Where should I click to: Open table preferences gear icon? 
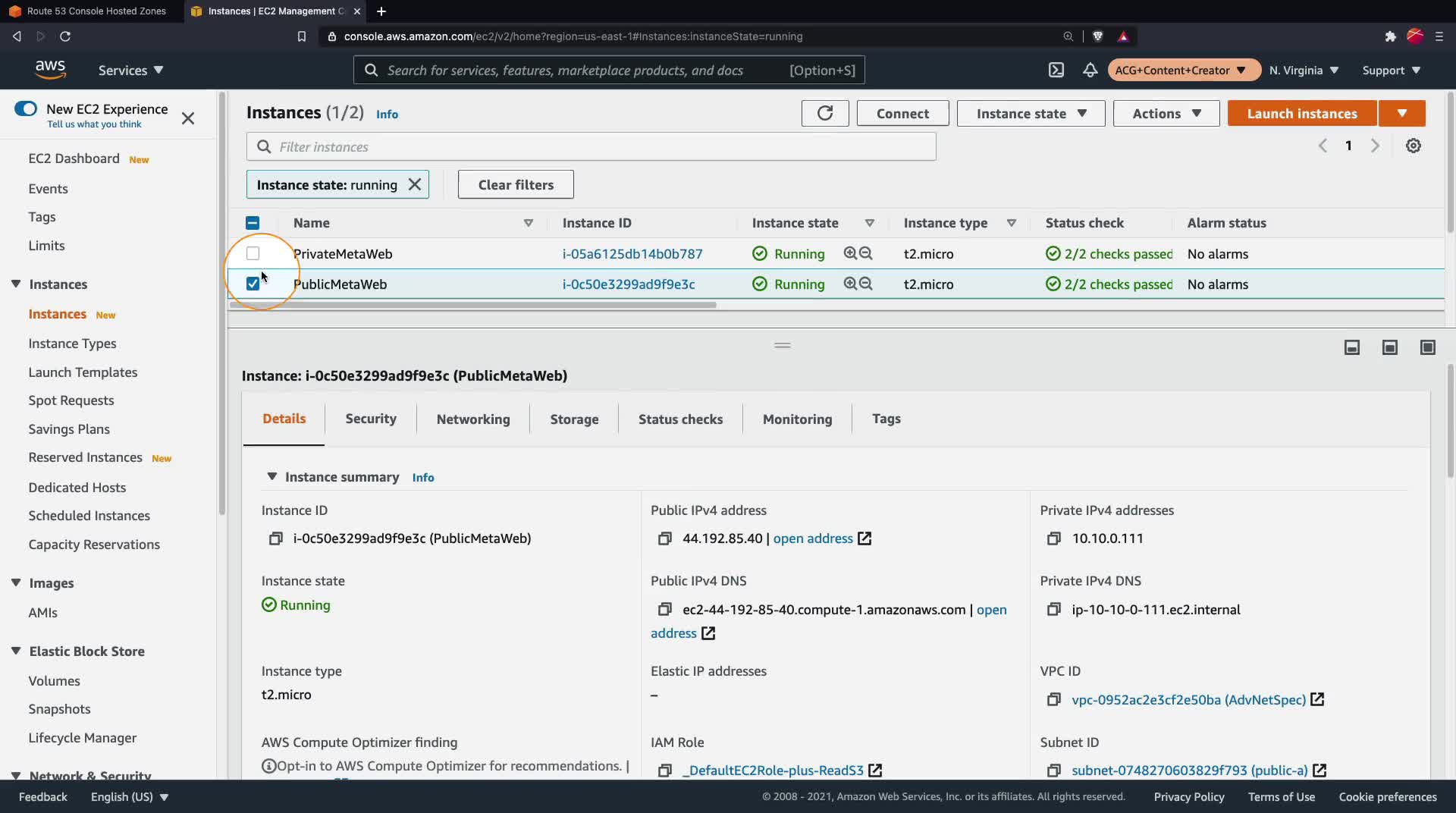point(1413,146)
